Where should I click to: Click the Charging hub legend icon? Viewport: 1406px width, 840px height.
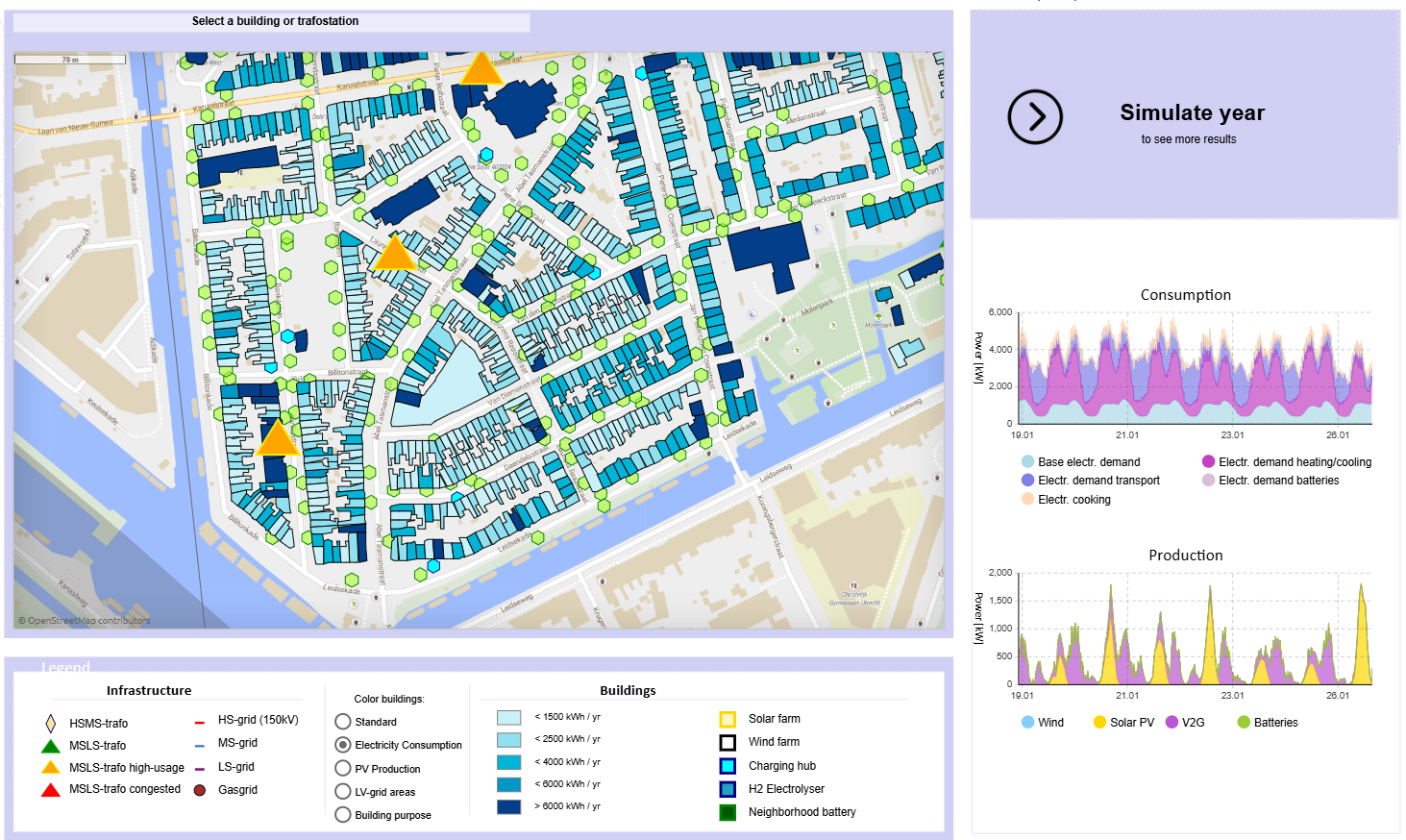tap(728, 766)
